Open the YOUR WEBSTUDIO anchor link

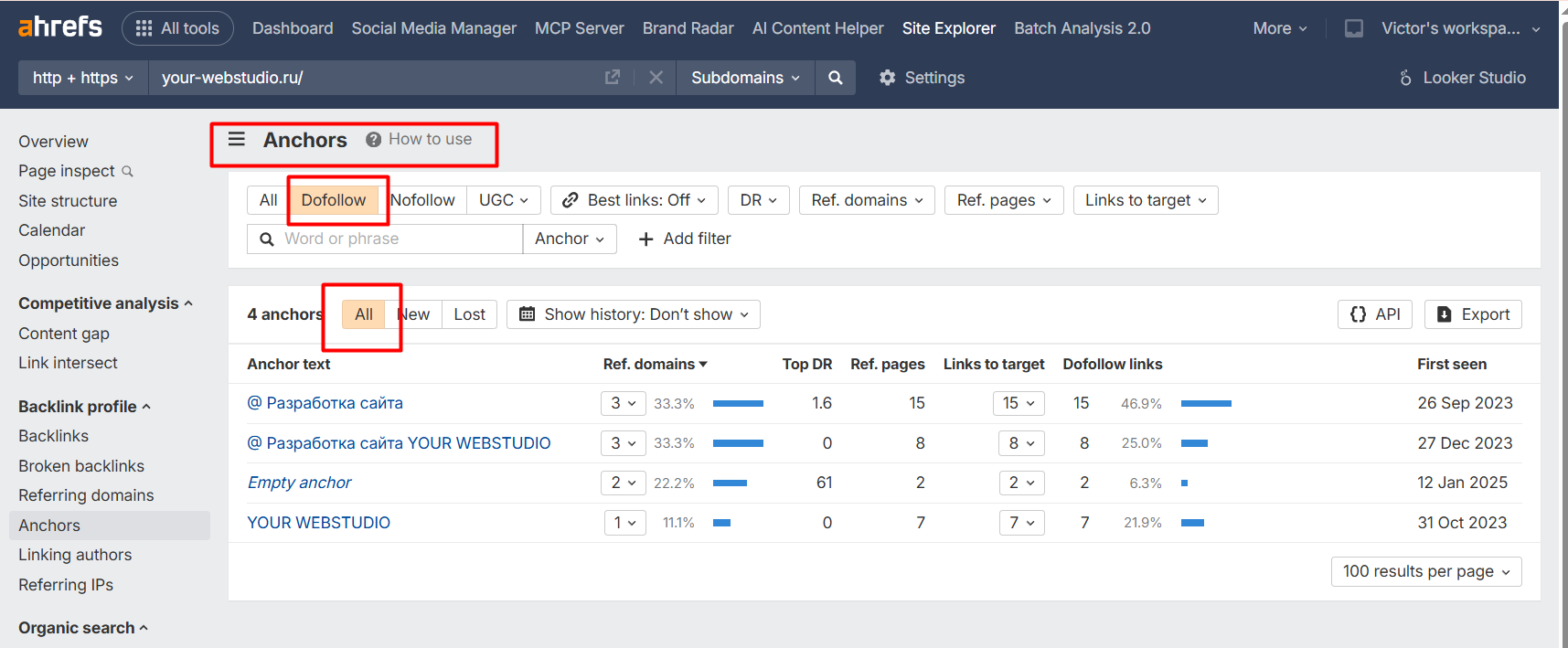[318, 523]
